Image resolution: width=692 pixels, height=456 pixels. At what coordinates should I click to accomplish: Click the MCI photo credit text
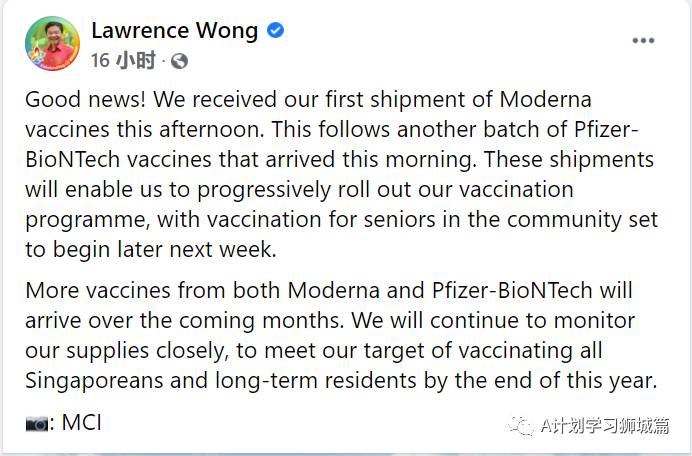pyautogui.click(x=81, y=423)
